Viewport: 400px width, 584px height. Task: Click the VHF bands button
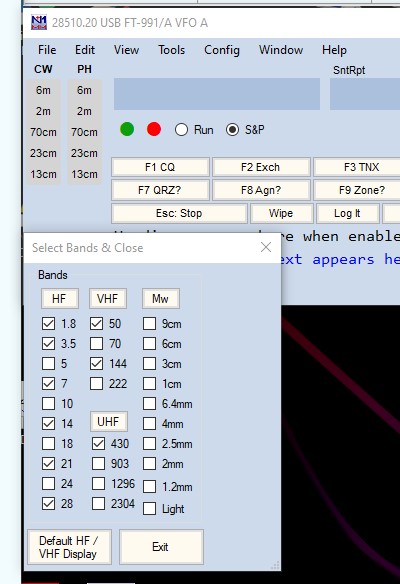point(108,298)
